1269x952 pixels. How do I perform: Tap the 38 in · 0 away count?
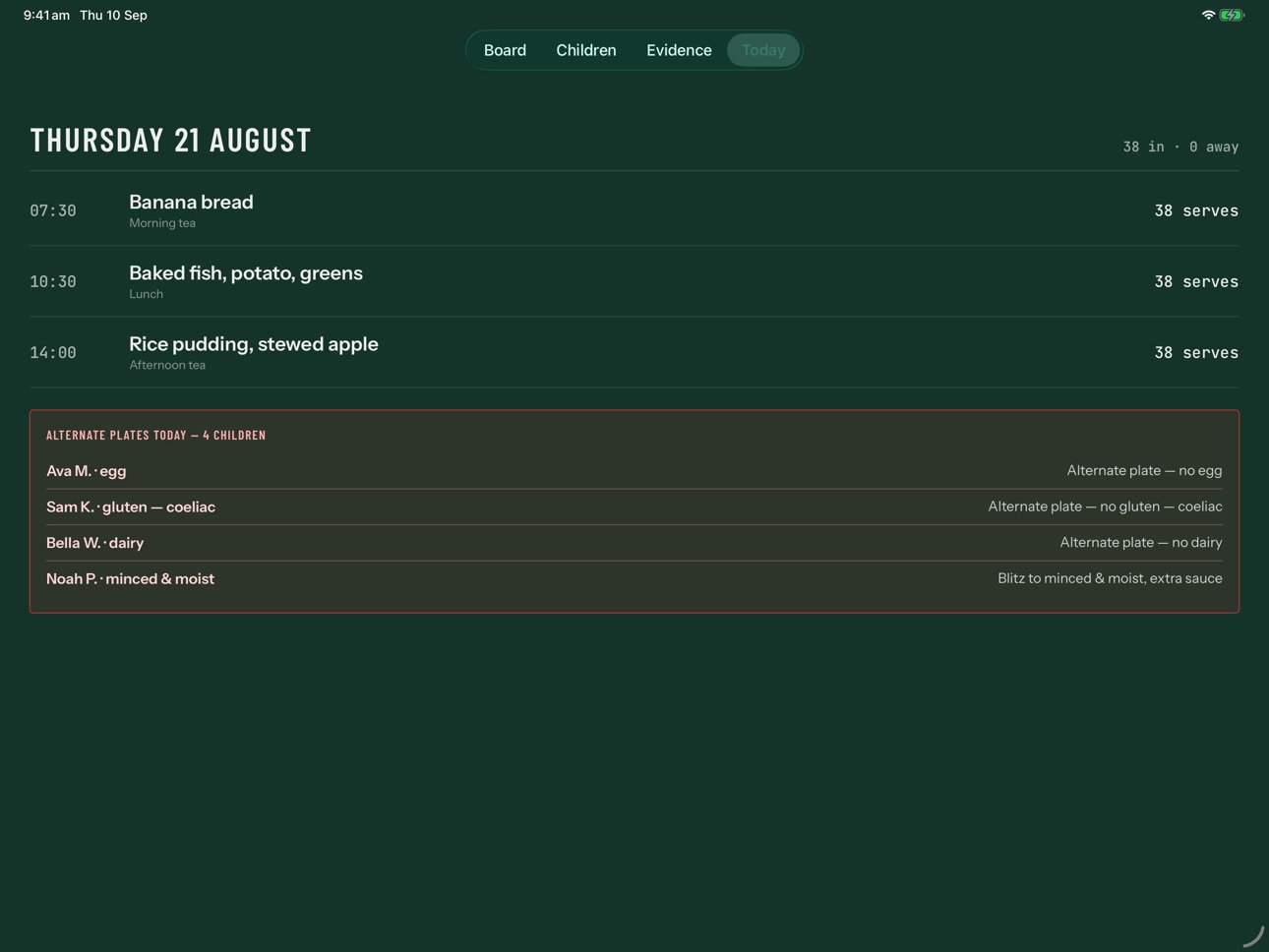[1180, 147]
